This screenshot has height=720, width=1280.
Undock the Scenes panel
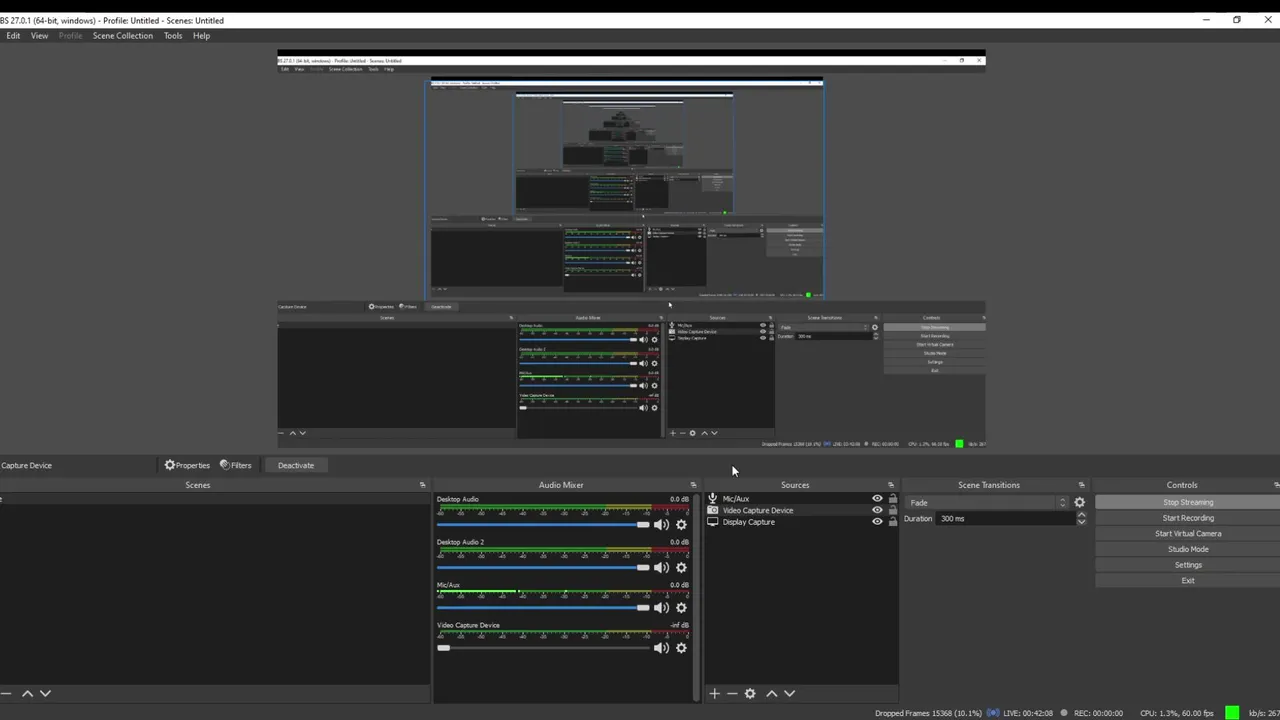[x=422, y=485]
